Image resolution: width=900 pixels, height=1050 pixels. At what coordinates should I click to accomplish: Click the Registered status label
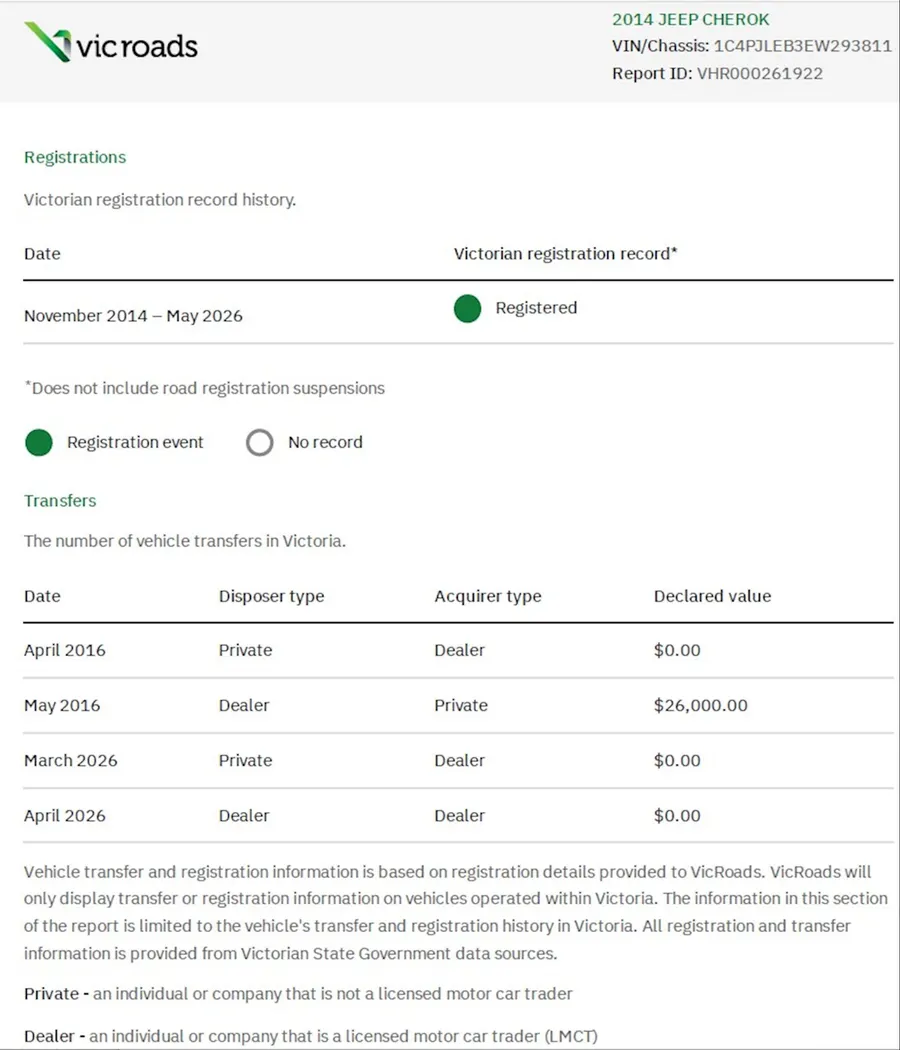536,308
